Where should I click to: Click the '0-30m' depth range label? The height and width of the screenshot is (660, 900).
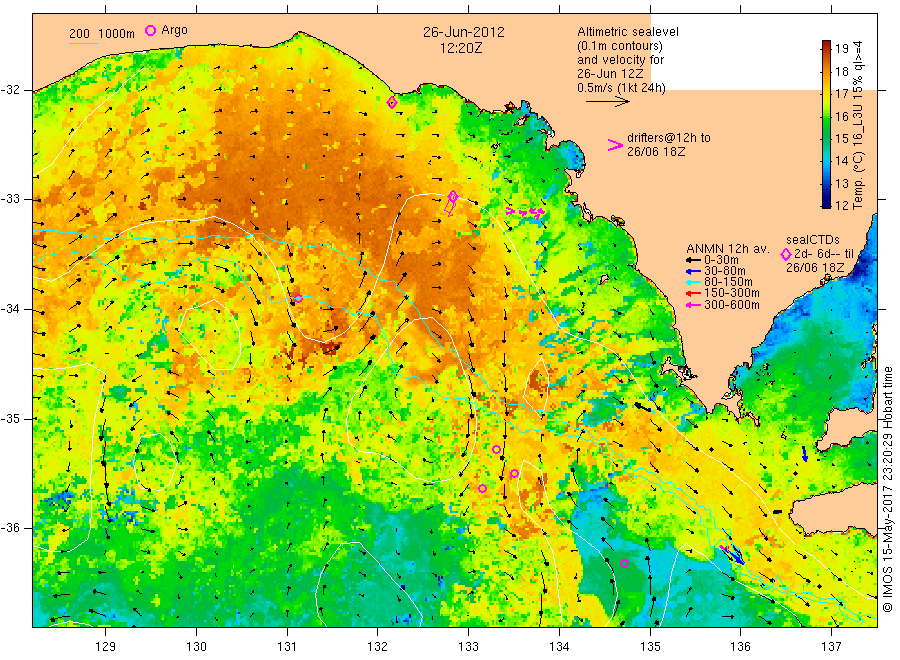pos(721,260)
